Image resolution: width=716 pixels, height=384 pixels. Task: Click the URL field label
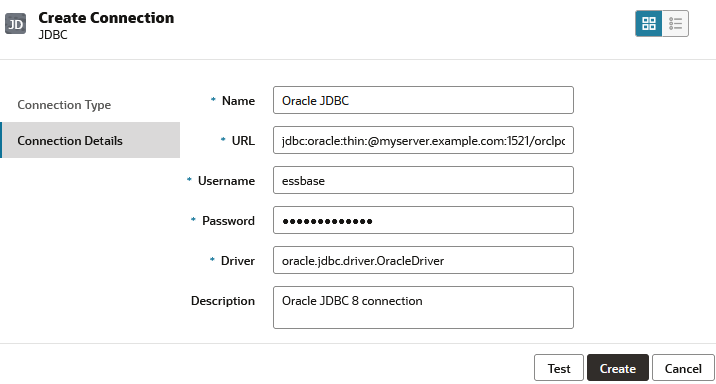(243, 141)
